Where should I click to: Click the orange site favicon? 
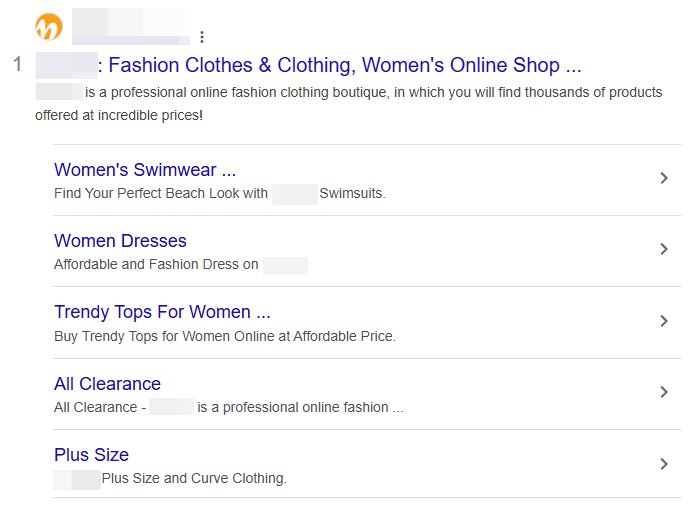pyautogui.click(x=48, y=26)
